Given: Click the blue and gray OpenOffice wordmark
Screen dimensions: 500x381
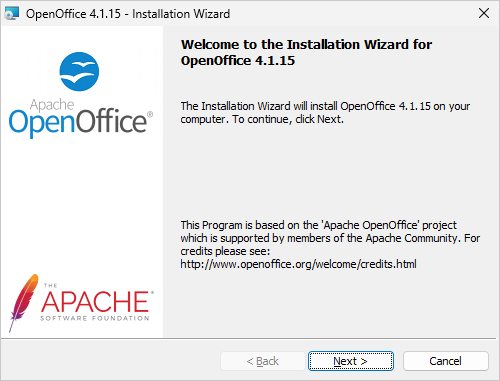Looking at the screenshot, I should (x=81, y=122).
